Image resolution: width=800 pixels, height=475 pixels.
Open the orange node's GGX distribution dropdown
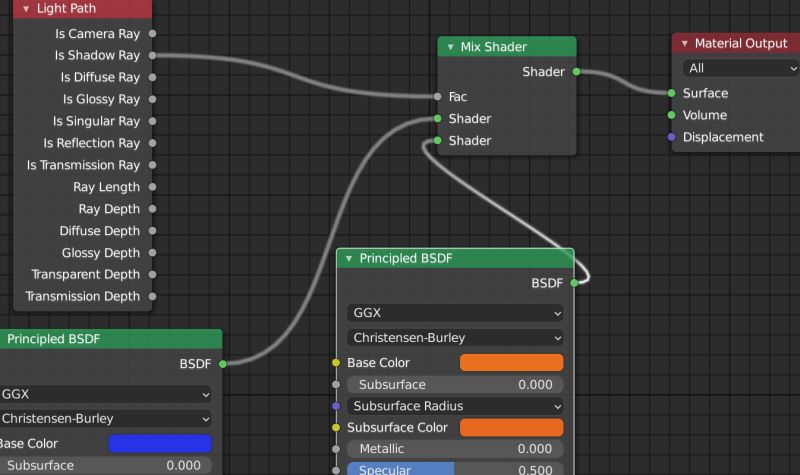coord(455,313)
